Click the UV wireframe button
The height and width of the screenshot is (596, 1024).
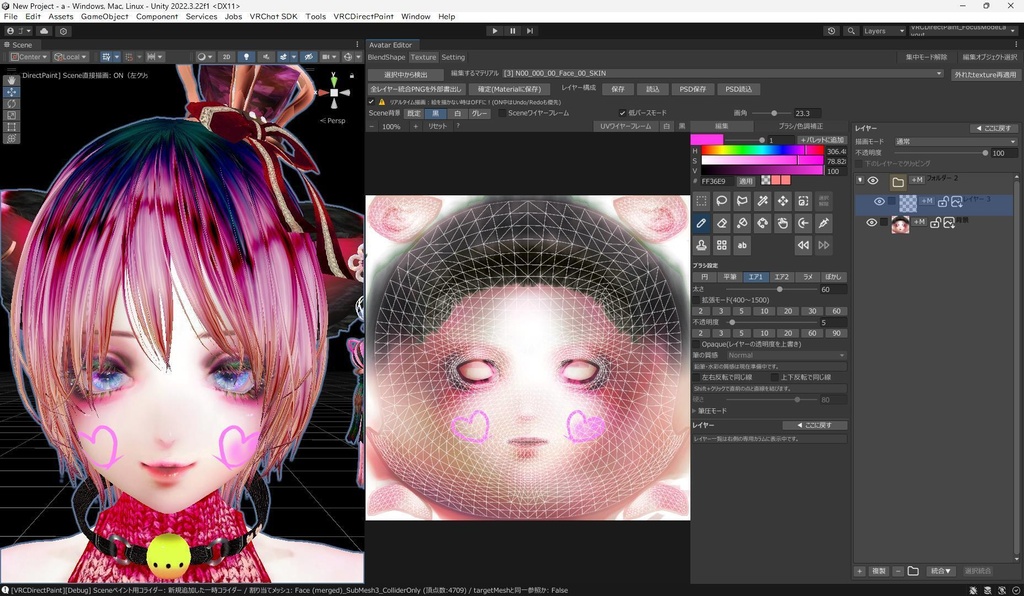pos(626,126)
